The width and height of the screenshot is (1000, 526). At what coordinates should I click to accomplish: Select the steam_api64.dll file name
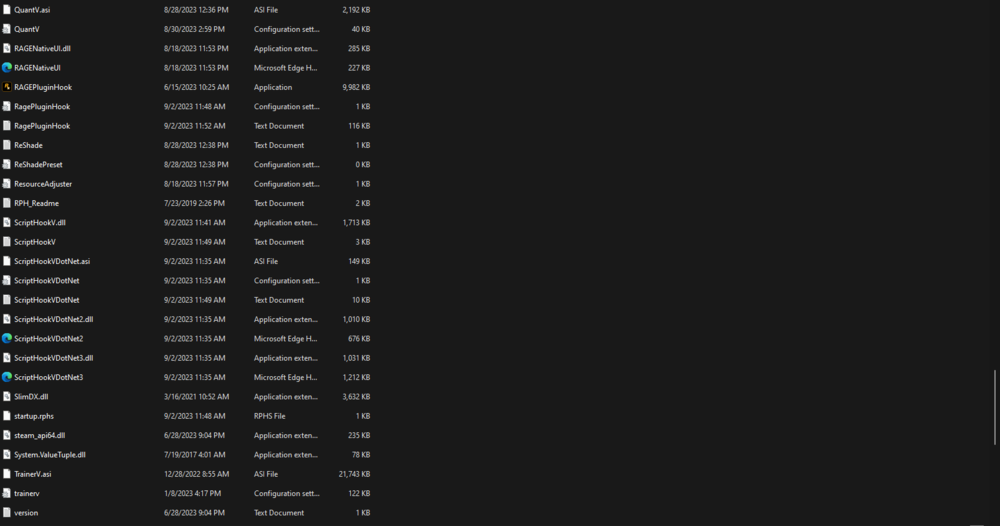click(40, 435)
